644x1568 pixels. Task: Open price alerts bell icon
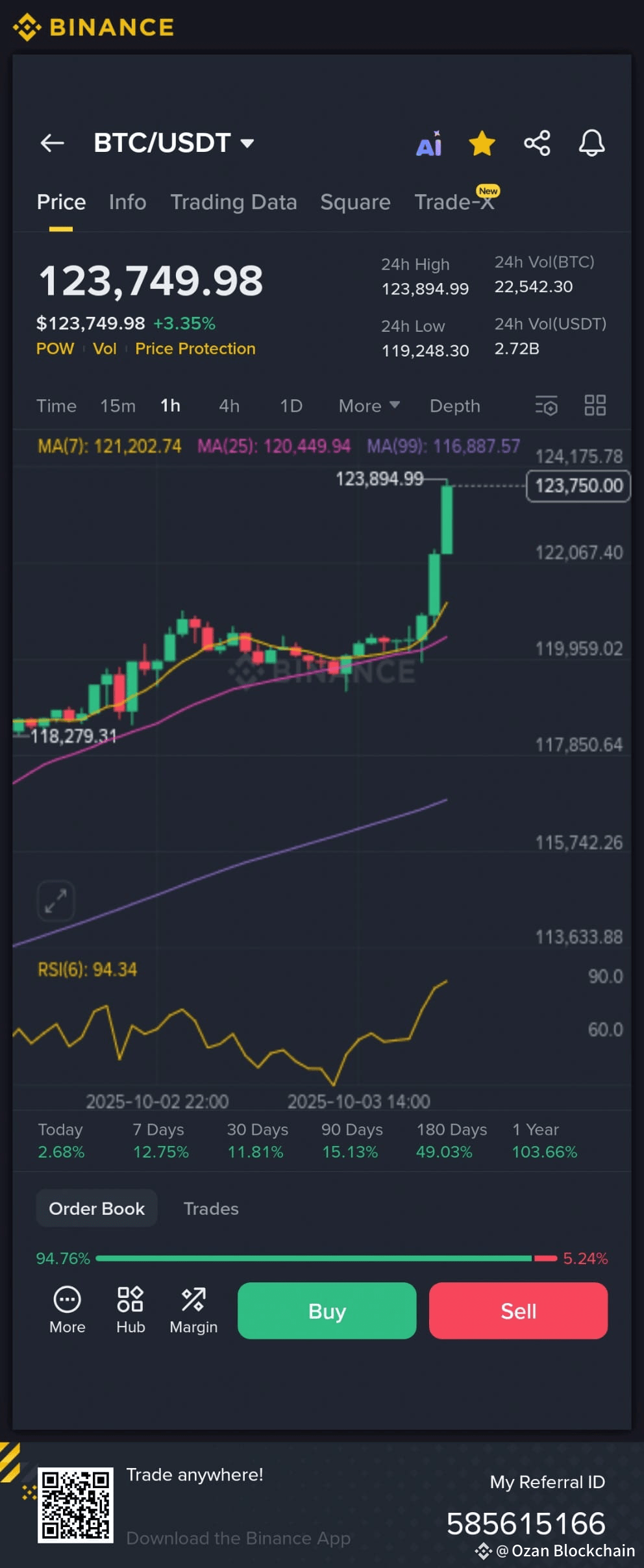click(x=591, y=143)
